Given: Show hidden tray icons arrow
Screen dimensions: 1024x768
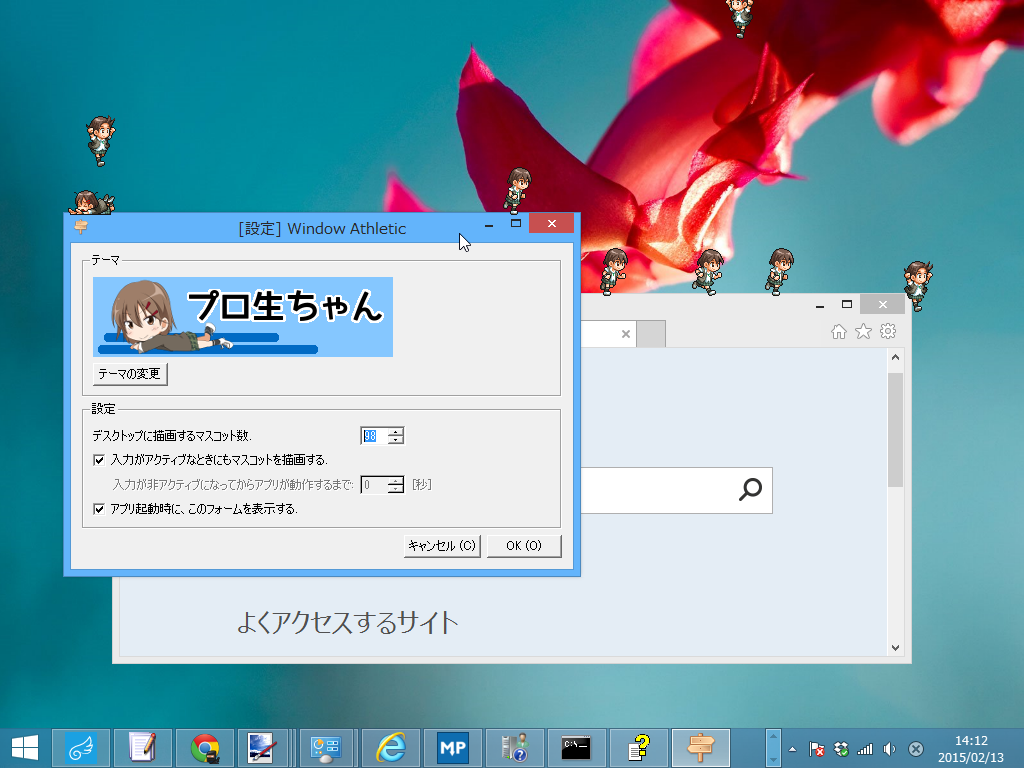Looking at the screenshot, I should pos(792,749).
